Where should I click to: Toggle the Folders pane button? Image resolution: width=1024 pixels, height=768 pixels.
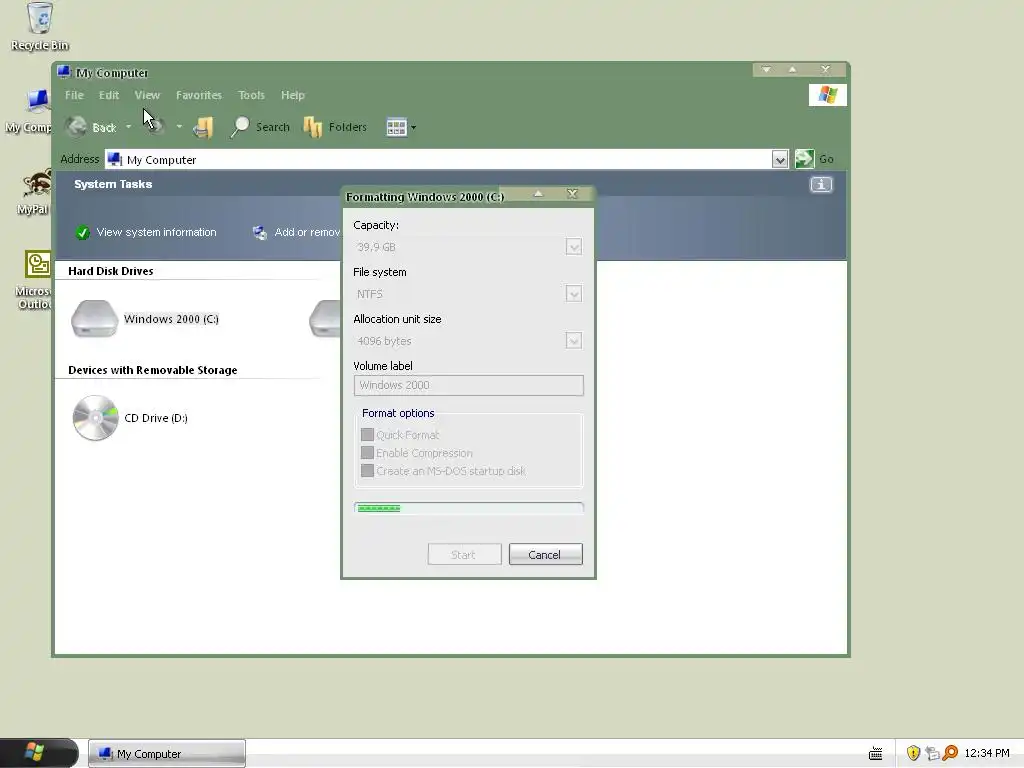point(335,127)
